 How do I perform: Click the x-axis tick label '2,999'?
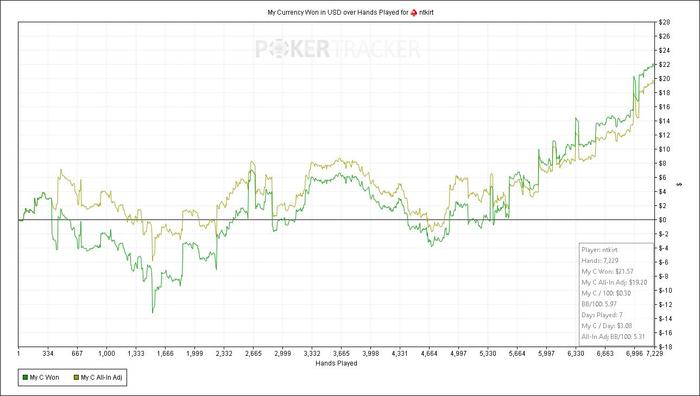[x=283, y=354]
